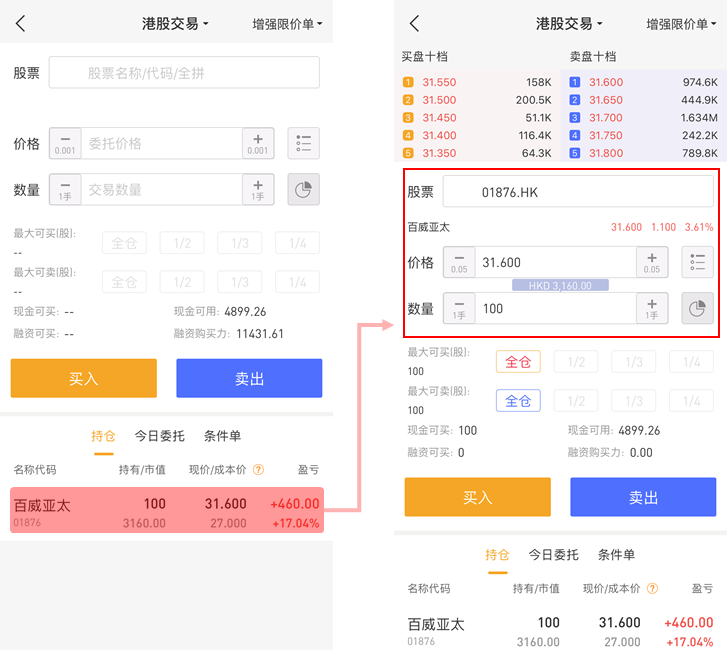The height and width of the screenshot is (650, 727).
Task: Increase price using the plus 0.05 stepper
Action: coord(652,262)
